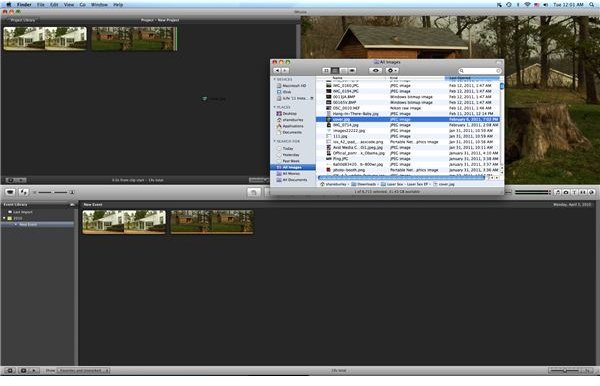This screenshot has height=386, width=600.
Task: Play selected event from beginning
Action: (x=34, y=370)
